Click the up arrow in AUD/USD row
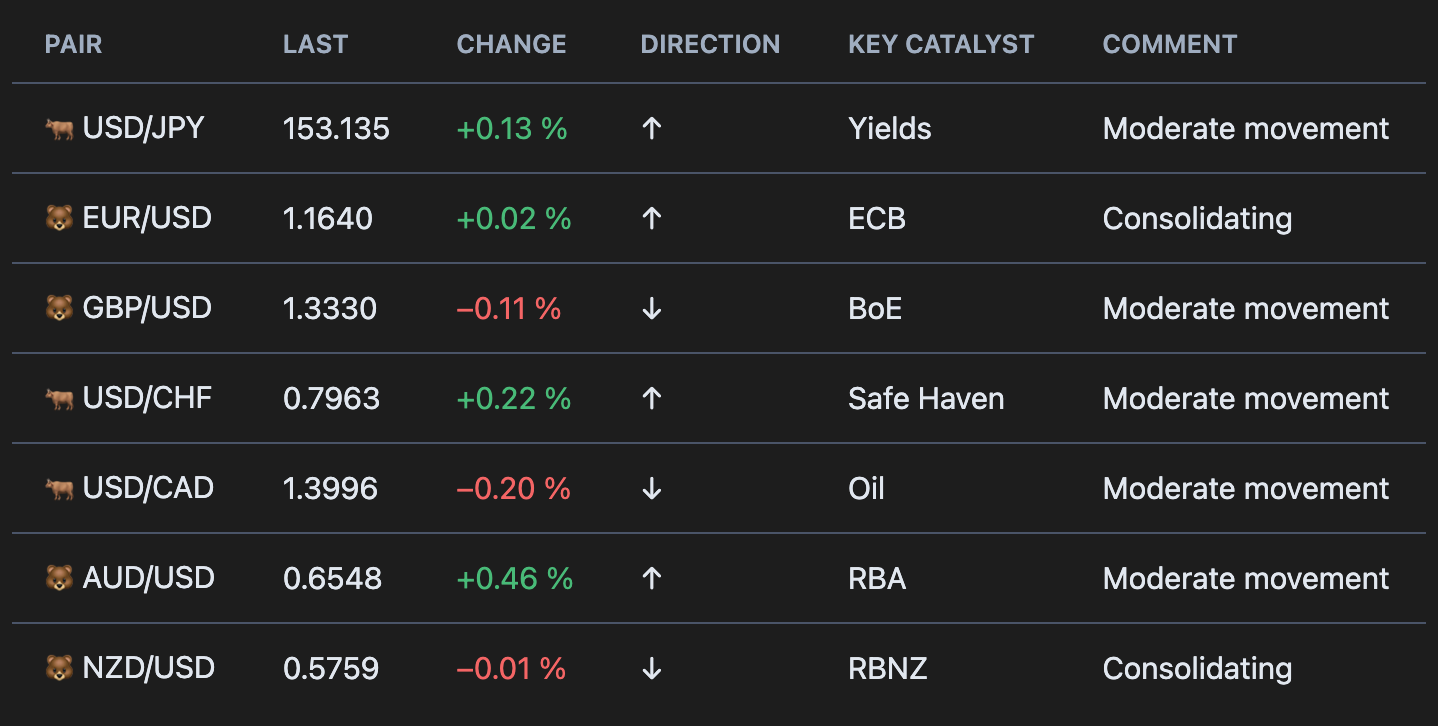The height and width of the screenshot is (726, 1438). click(x=652, y=579)
